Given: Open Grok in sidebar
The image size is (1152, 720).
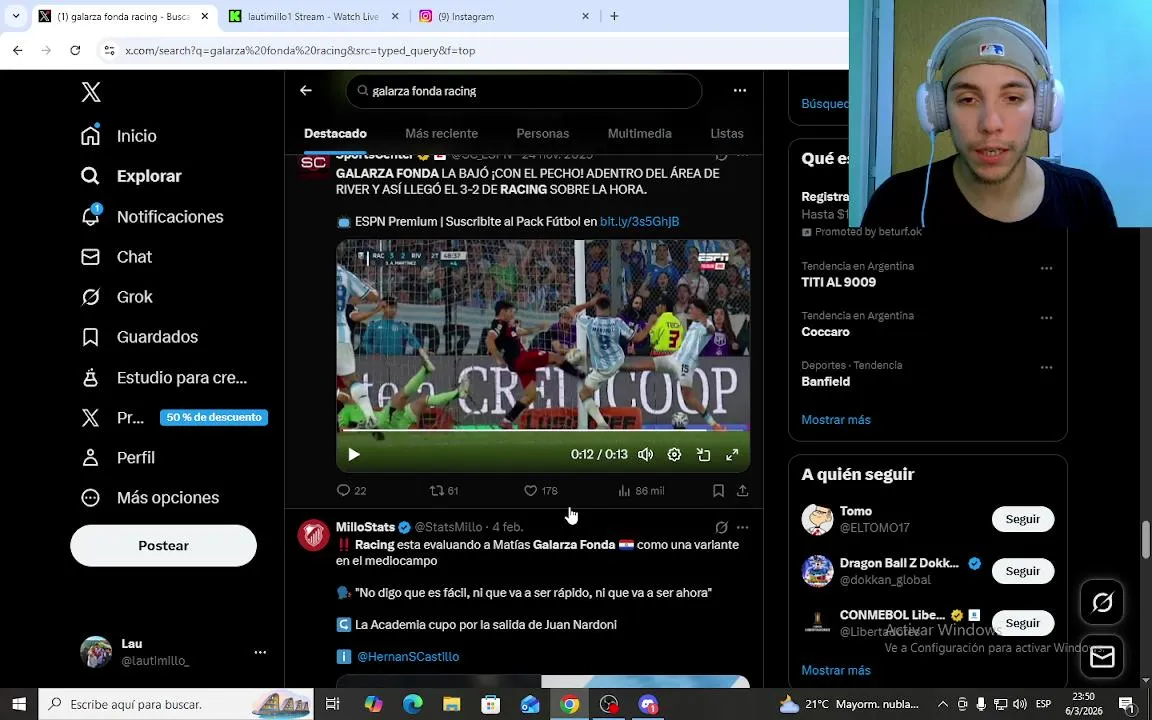Looking at the screenshot, I should tap(116, 297).
